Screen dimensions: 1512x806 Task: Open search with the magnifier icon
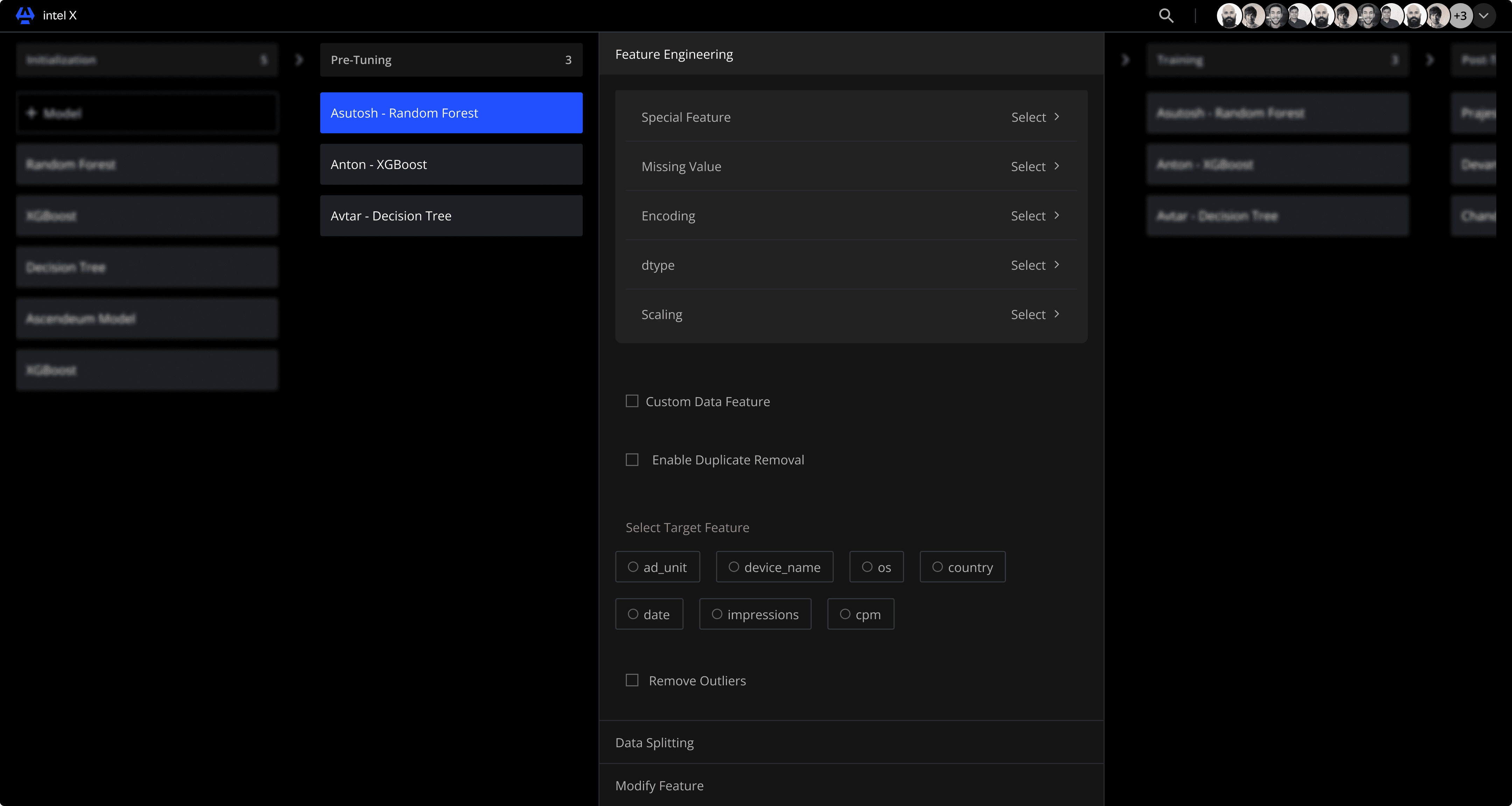[1166, 16]
